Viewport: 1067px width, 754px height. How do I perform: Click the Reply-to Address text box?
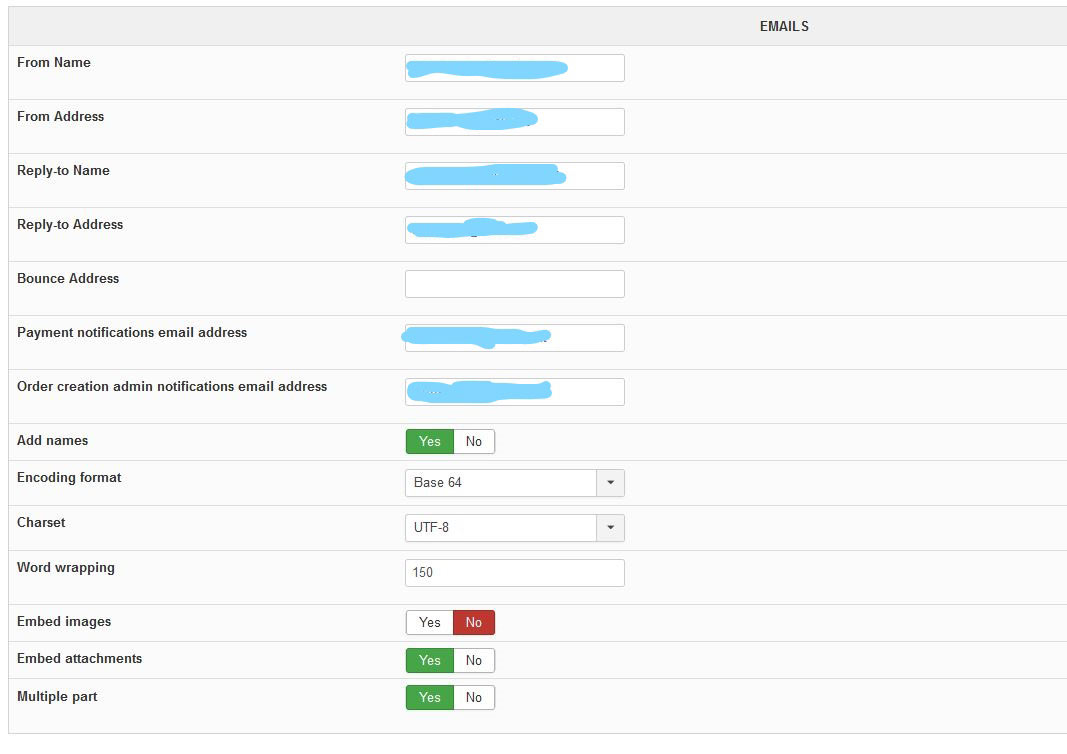pyautogui.click(x=514, y=230)
